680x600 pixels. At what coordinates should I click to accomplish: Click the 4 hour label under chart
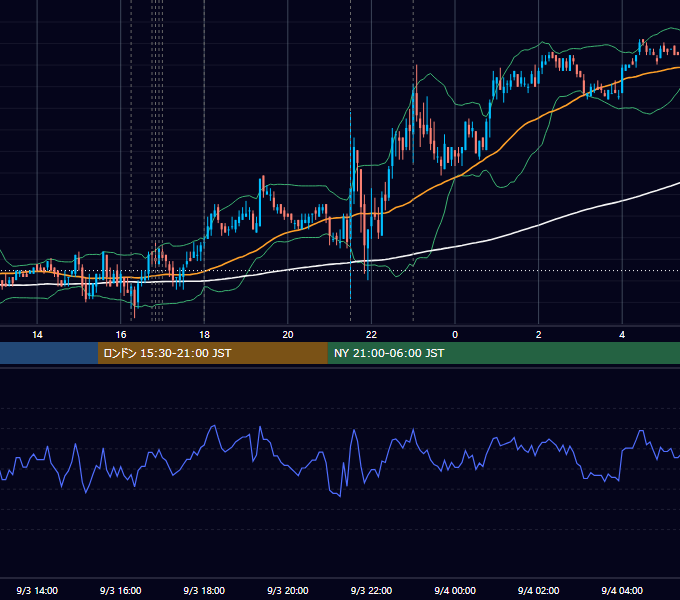[x=622, y=335]
